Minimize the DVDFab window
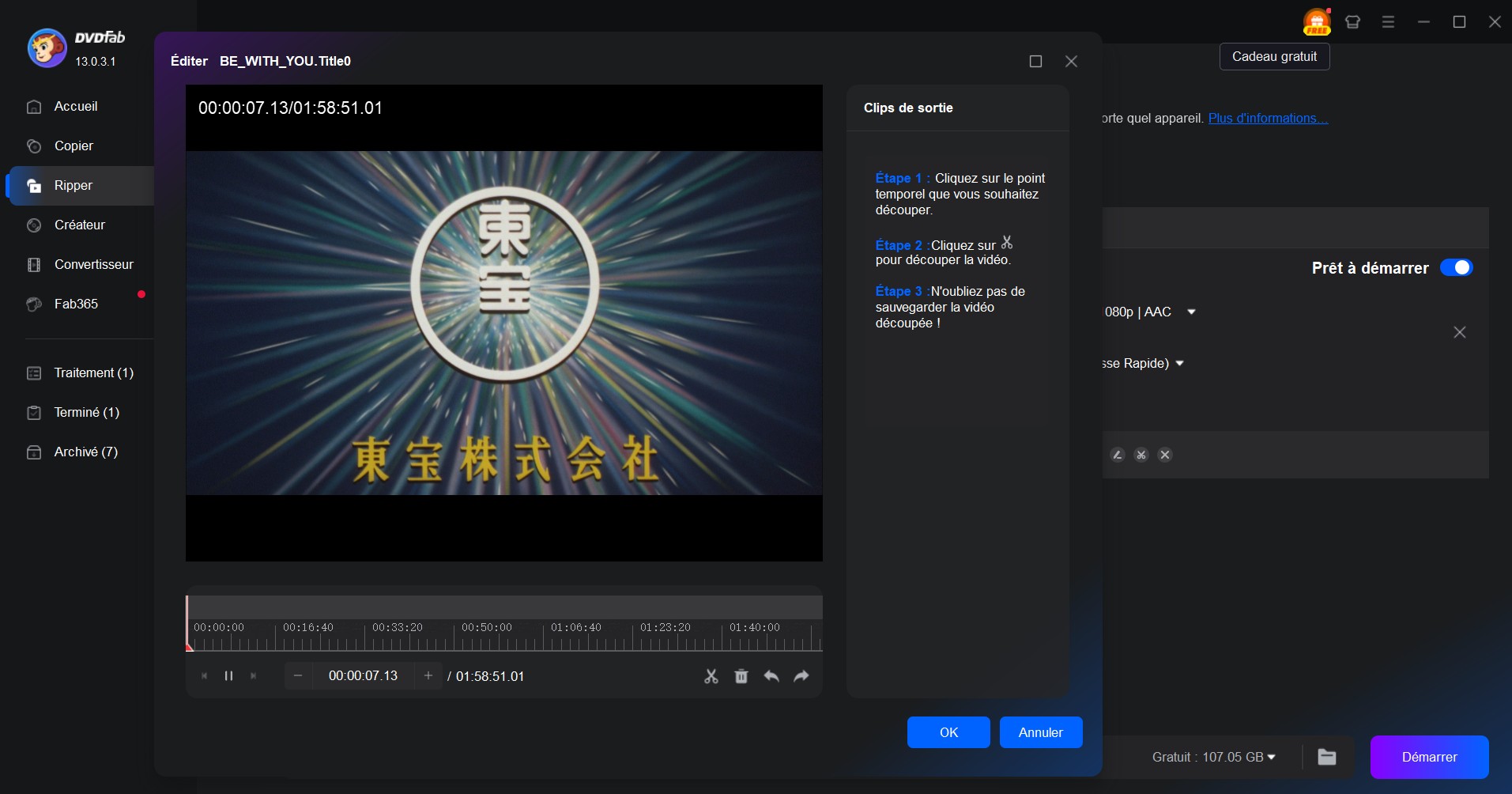Image resolution: width=1512 pixels, height=794 pixels. coord(1423,21)
